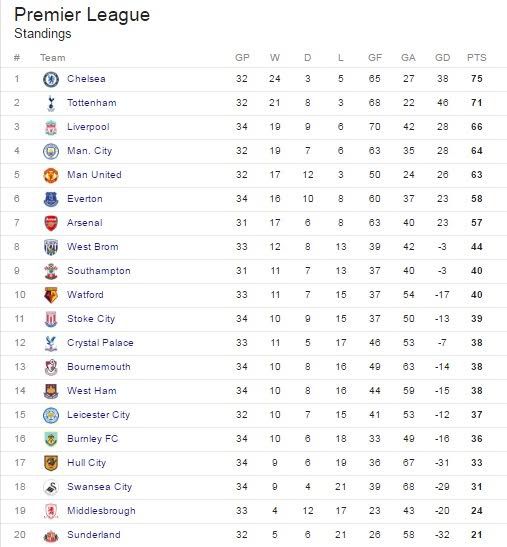The height and width of the screenshot is (547, 507).
Task: Click the Hull City tiger badge
Action: pyautogui.click(x=51, y=463)
